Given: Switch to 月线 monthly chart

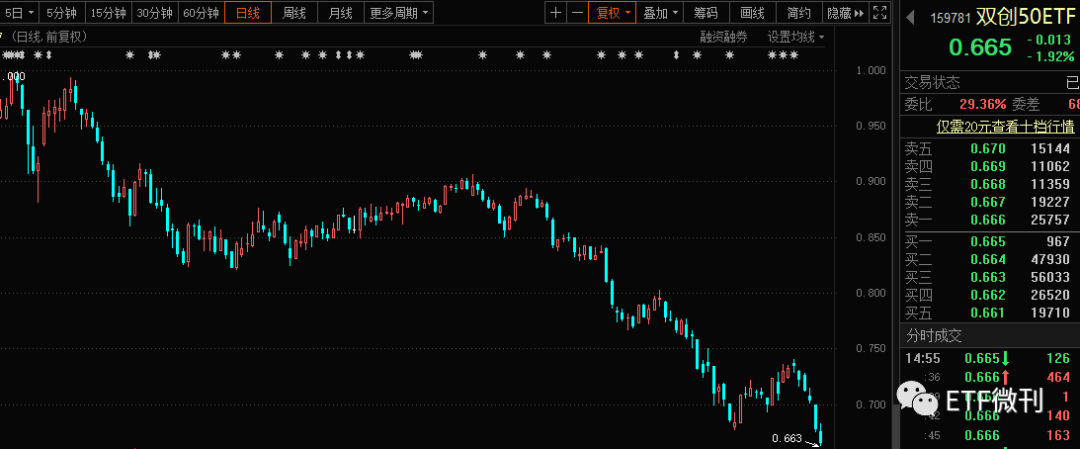Looking at the screenshot, I should point(340,13).
